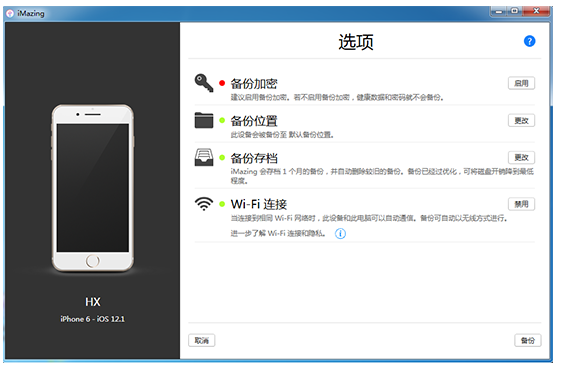This screenshot has width=561, height=365.
Task: Click the iPhone 6 - iOS 12.1 label
Action: pos(93,319)
